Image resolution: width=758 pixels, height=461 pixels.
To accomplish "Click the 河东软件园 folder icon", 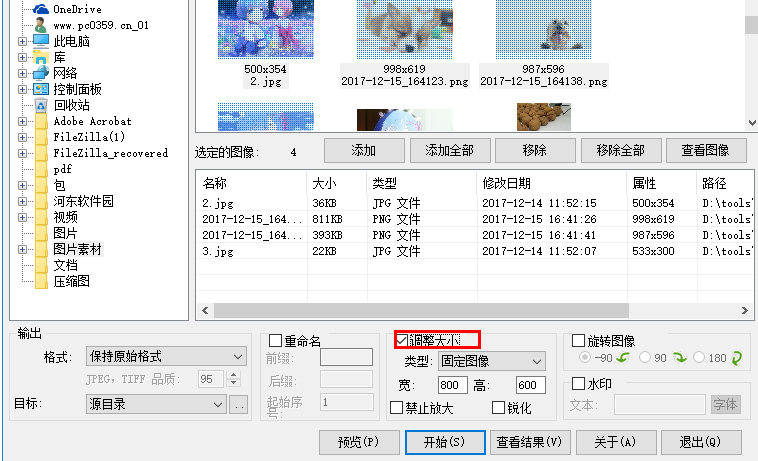I will coord(41,201).
